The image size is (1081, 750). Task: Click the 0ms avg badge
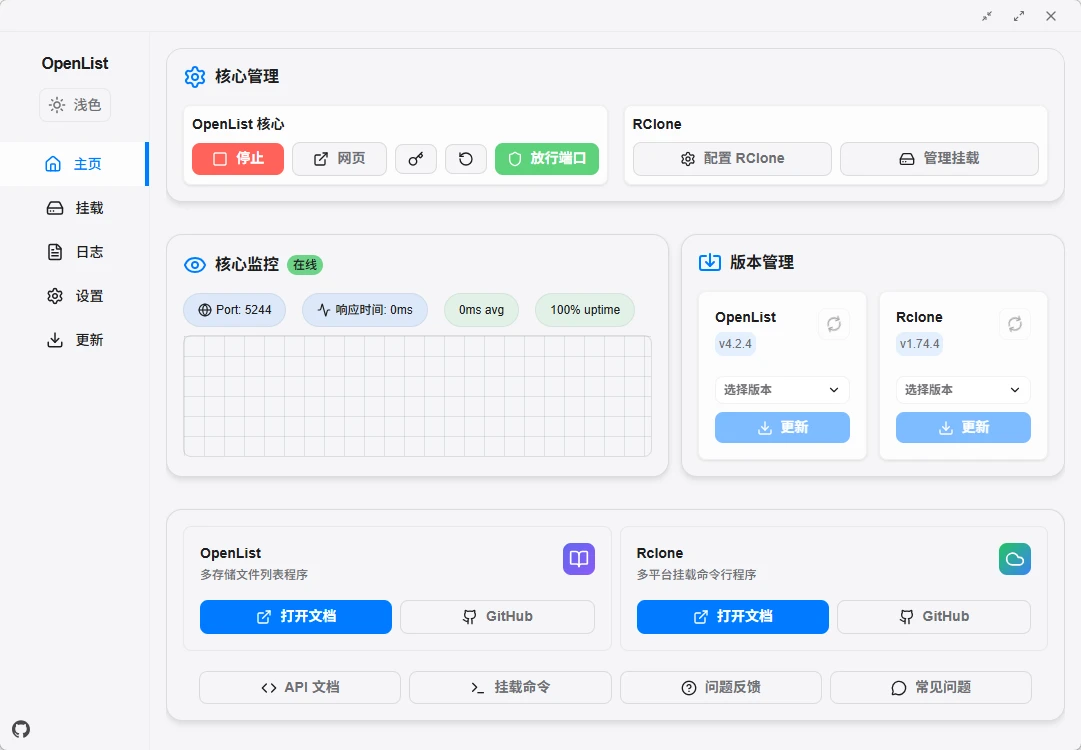(481, 310)
